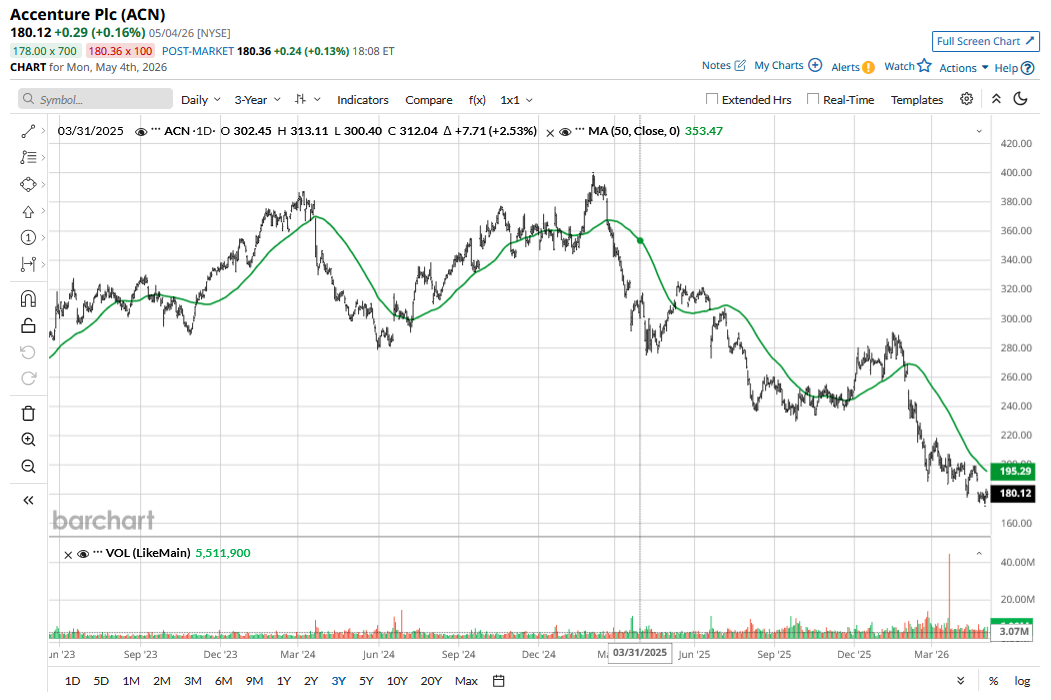The width and height of the screenshot is (1051, 700).
Task: Hide the MA (50) indicator eye icon
Action: tap(565, 132)
